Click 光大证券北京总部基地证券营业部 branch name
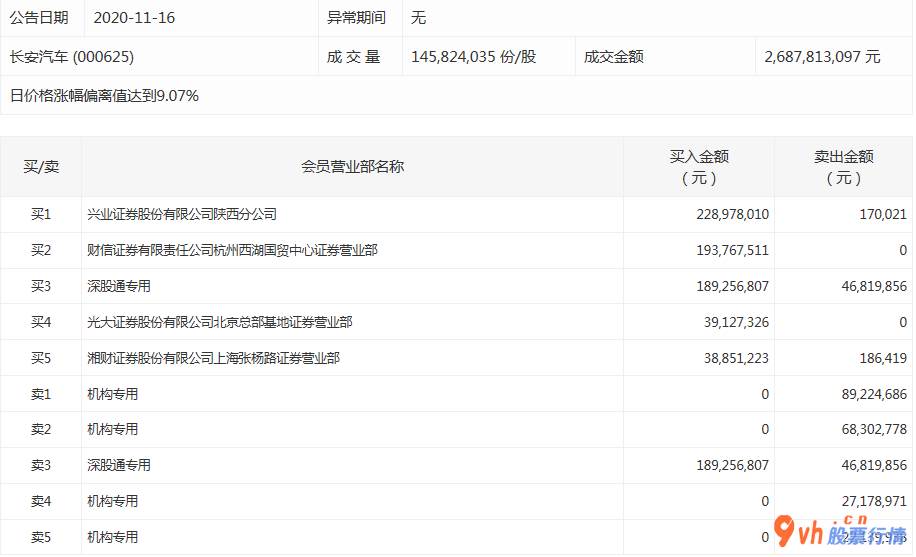Screen dimensions: 916x557 [220, 322]
